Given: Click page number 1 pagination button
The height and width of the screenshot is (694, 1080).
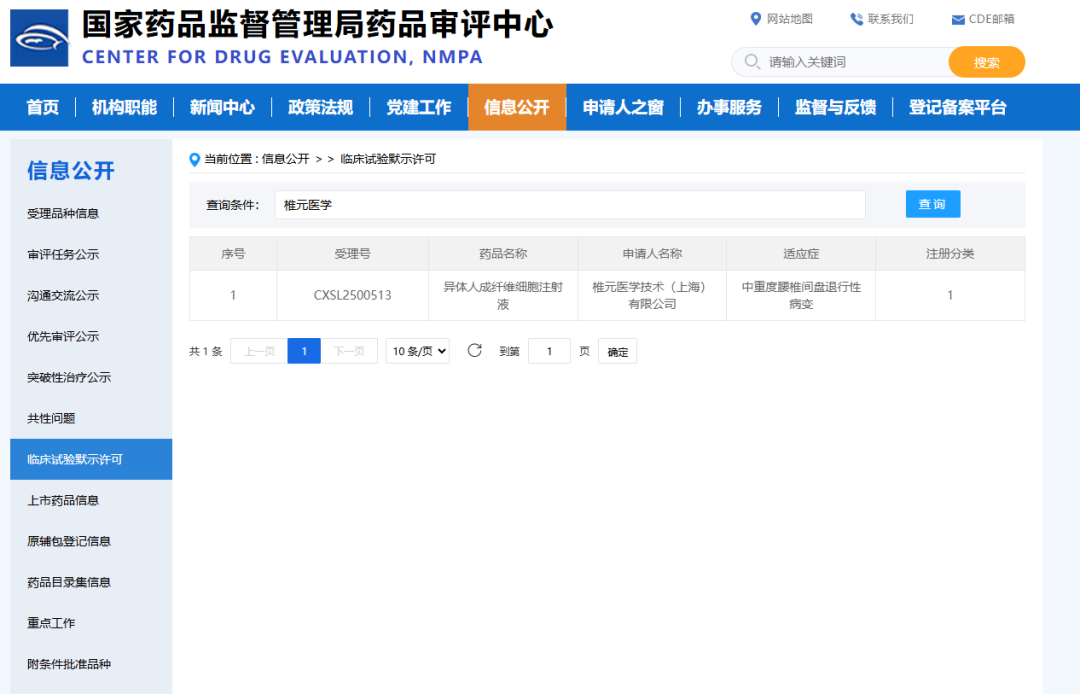Looking at the screenshot, I should tap(304, 351).
